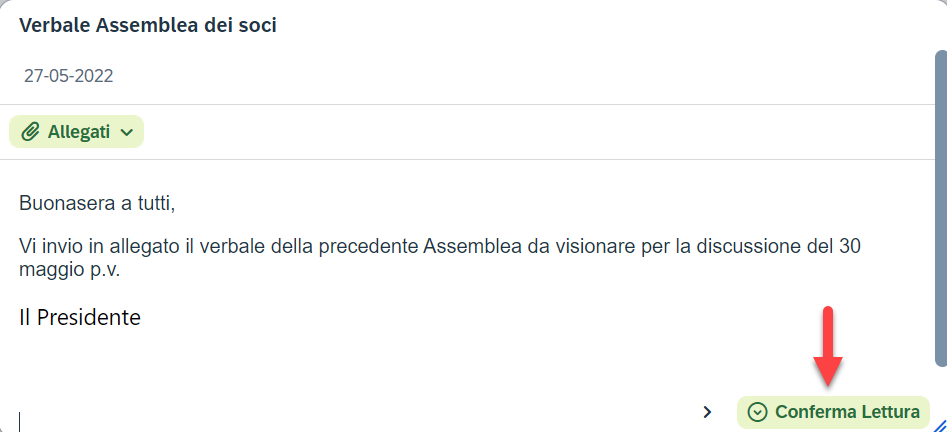Click the greeting line Buonasera a tutti
Screen dimensions: 947x432
[x=97, y=204]
